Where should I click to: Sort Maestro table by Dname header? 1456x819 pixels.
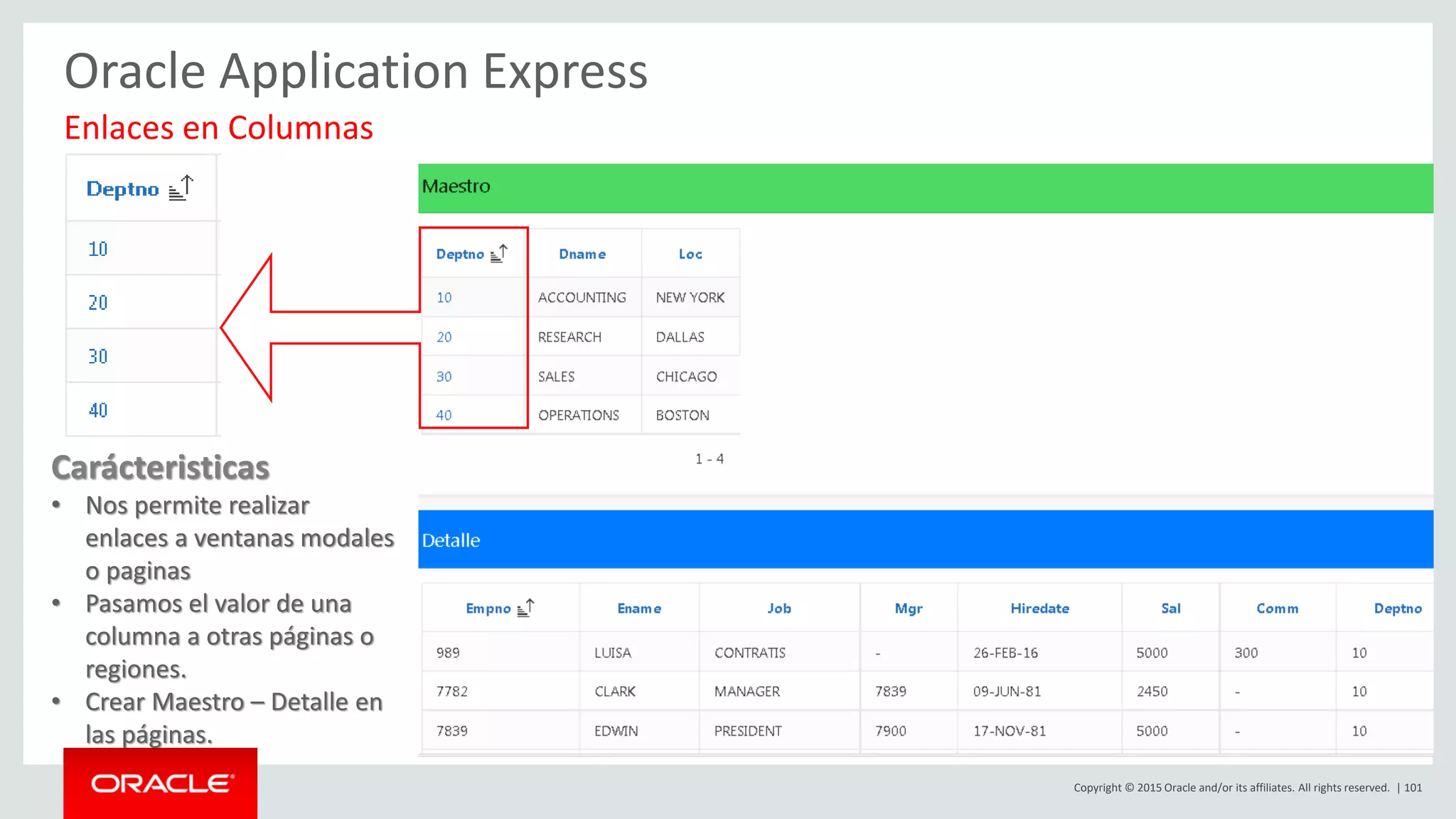[x=582, y=255]
